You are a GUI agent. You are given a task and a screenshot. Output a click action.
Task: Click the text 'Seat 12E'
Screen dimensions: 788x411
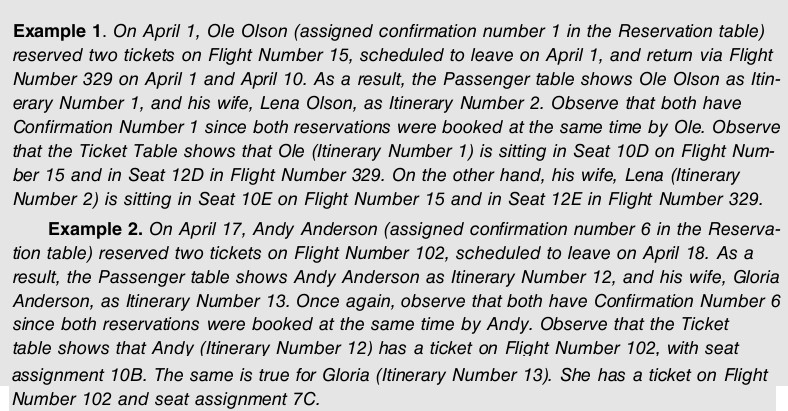[545, 199]
